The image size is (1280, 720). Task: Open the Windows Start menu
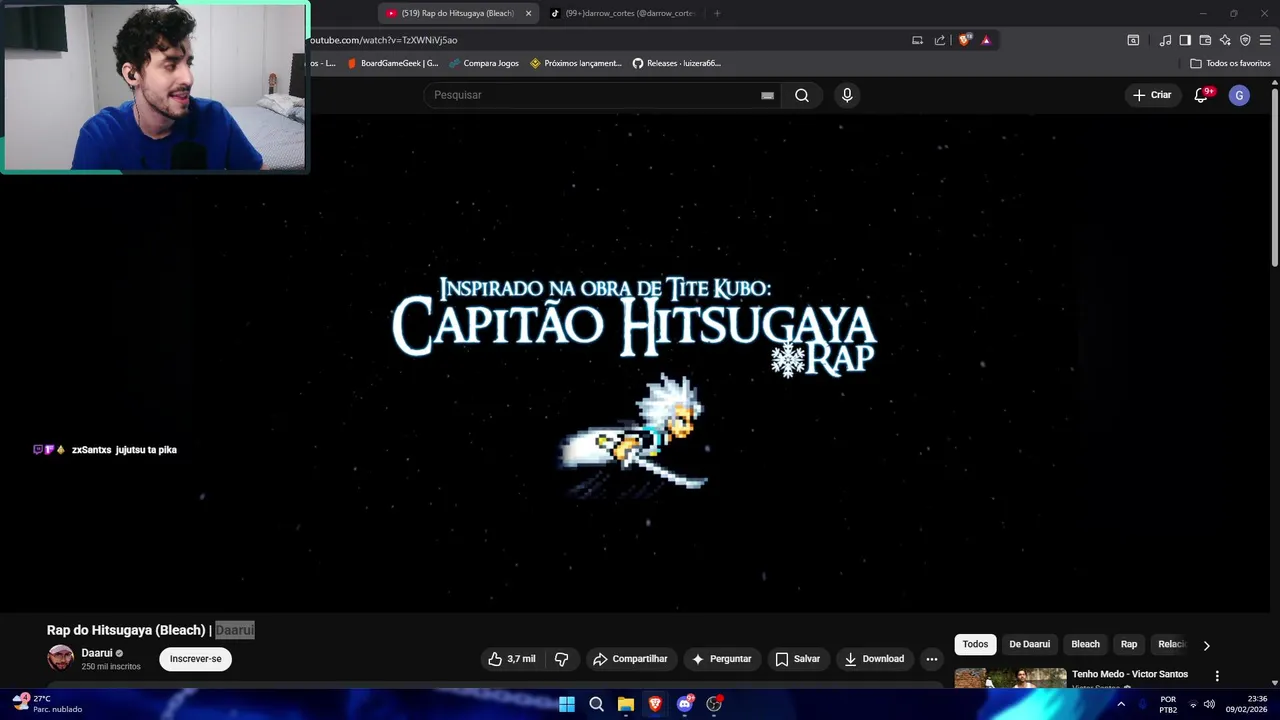[567, 704]
